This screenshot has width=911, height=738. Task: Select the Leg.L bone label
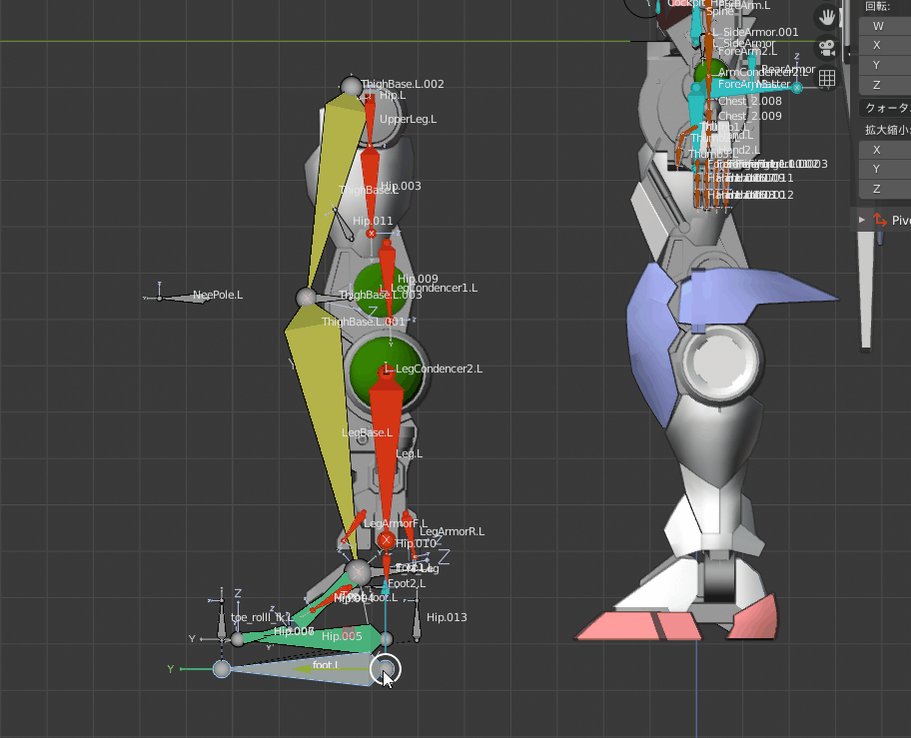tap(409, 454)
